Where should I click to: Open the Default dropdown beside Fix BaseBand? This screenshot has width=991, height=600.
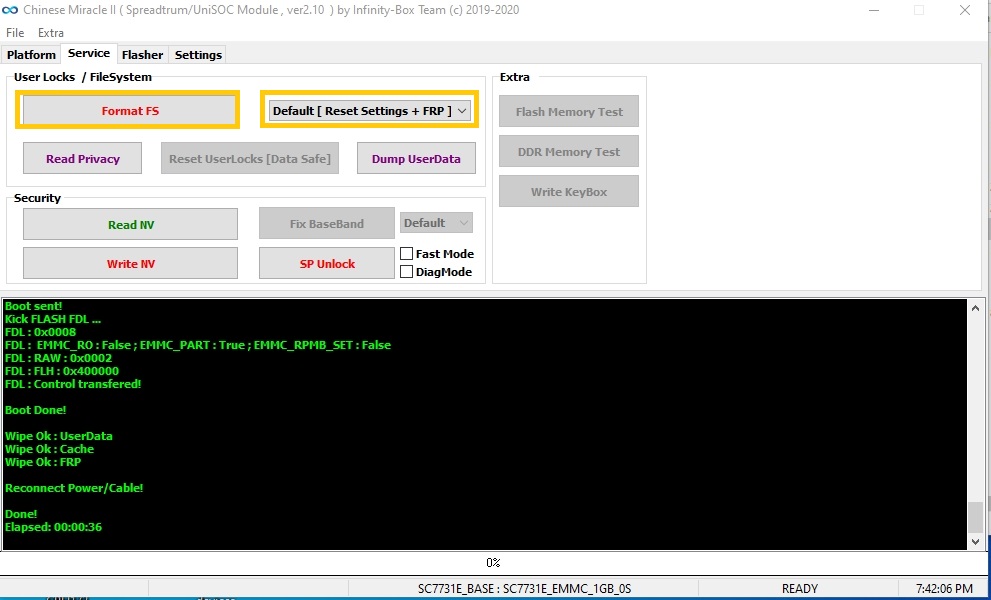tap(436, 223)
